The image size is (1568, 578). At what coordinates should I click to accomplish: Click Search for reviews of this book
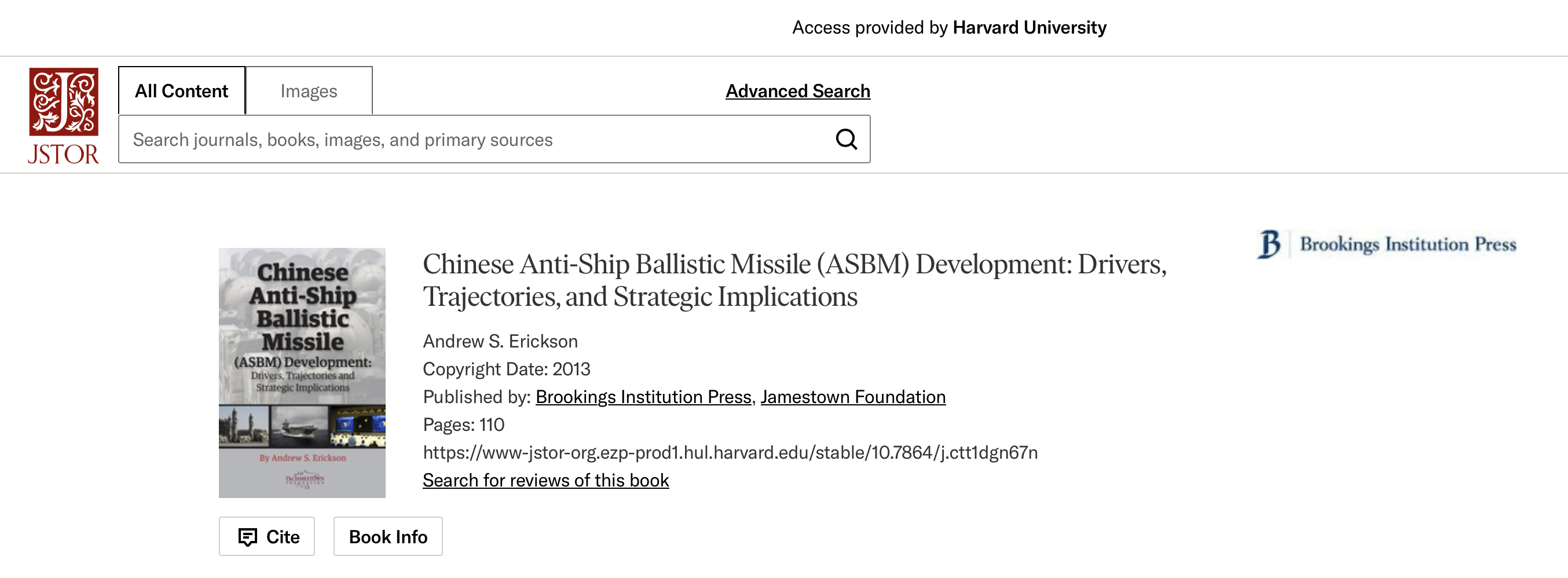point(545,480)
